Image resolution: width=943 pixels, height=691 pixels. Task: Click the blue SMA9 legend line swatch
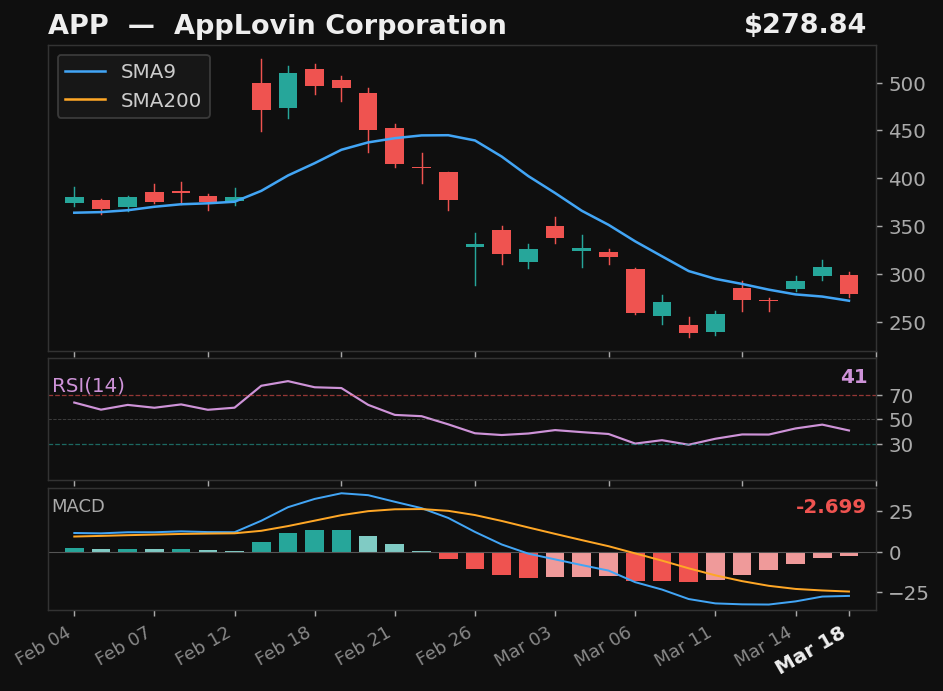[85, 72]
